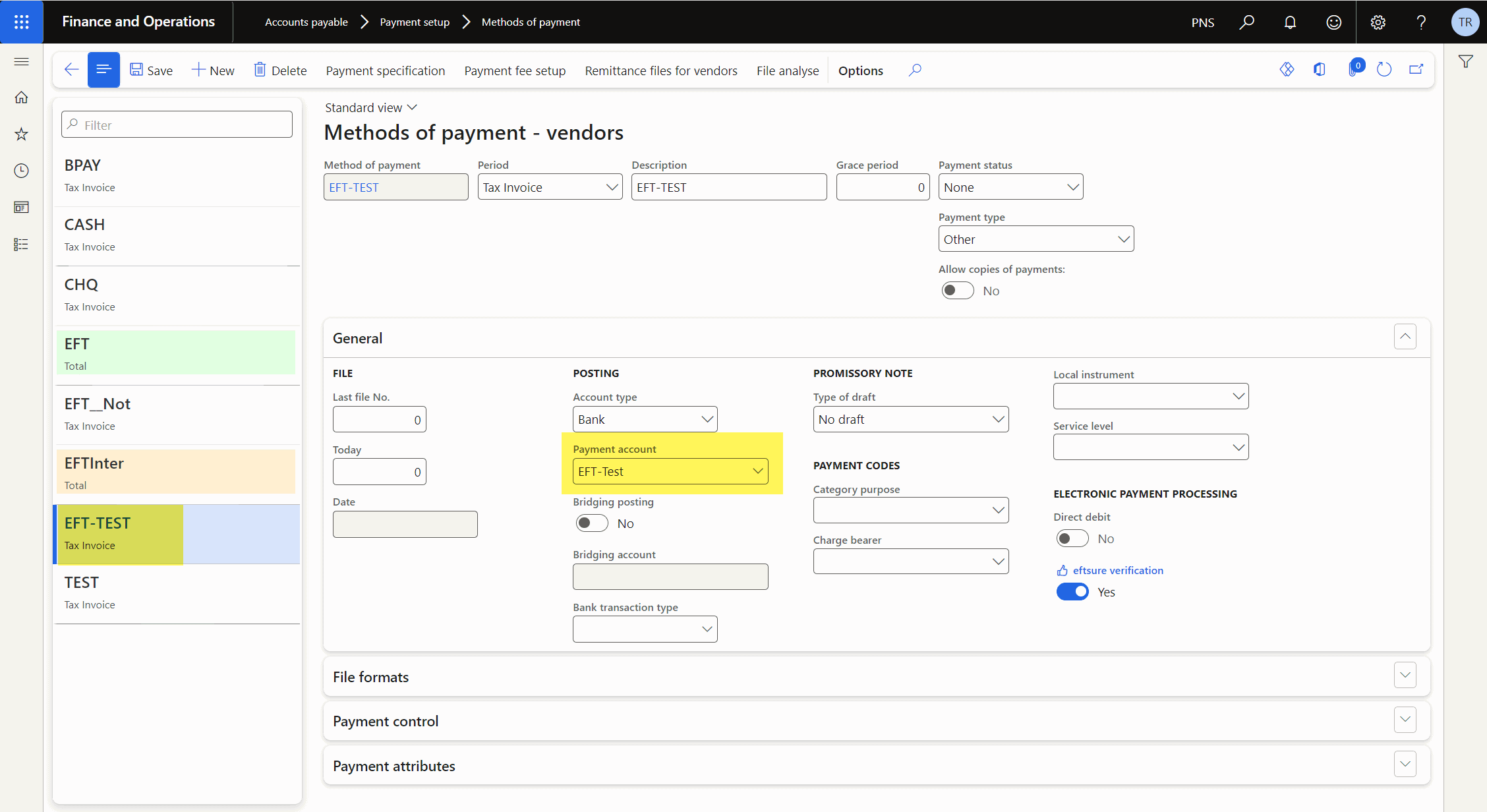Open the Standard view selector
This screenshot has height=812, width=1487.
371,107
